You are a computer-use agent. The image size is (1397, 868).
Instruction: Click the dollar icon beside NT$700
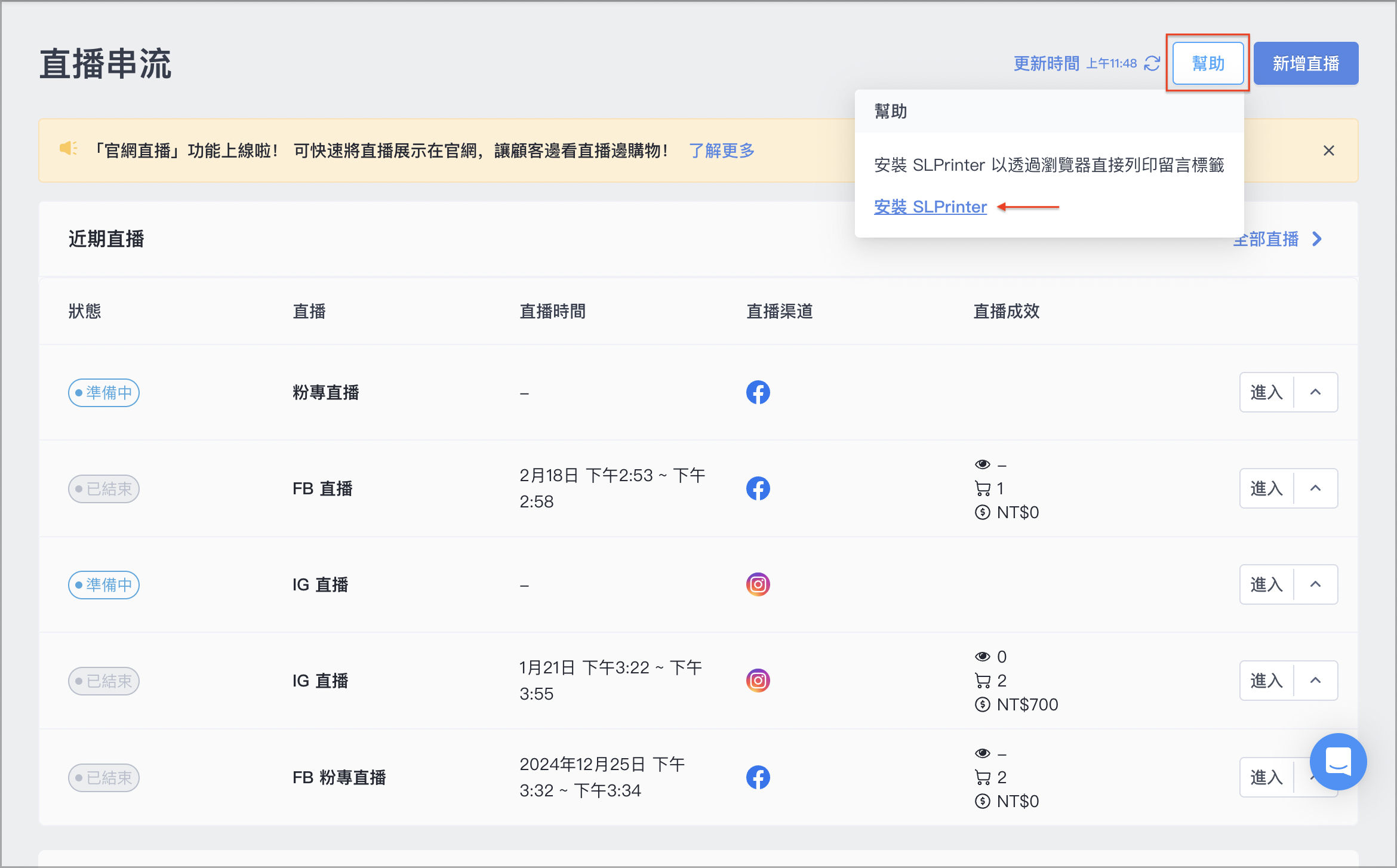983,704
